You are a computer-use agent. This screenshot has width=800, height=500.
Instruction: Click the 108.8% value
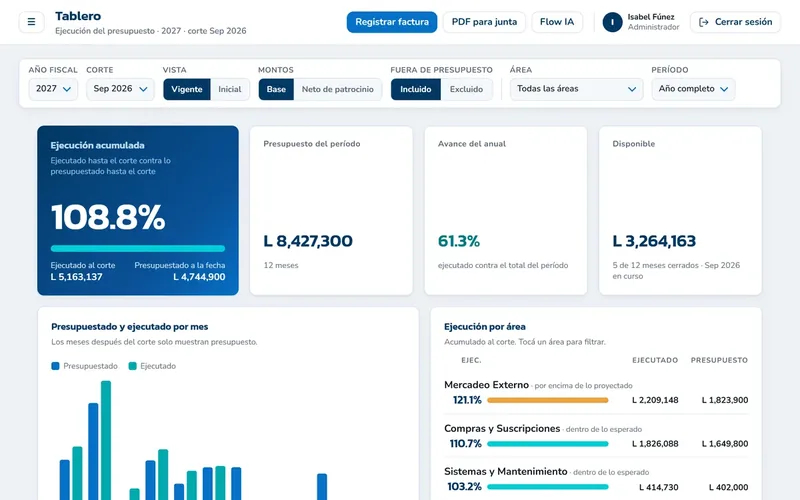(x=108, y=217)
